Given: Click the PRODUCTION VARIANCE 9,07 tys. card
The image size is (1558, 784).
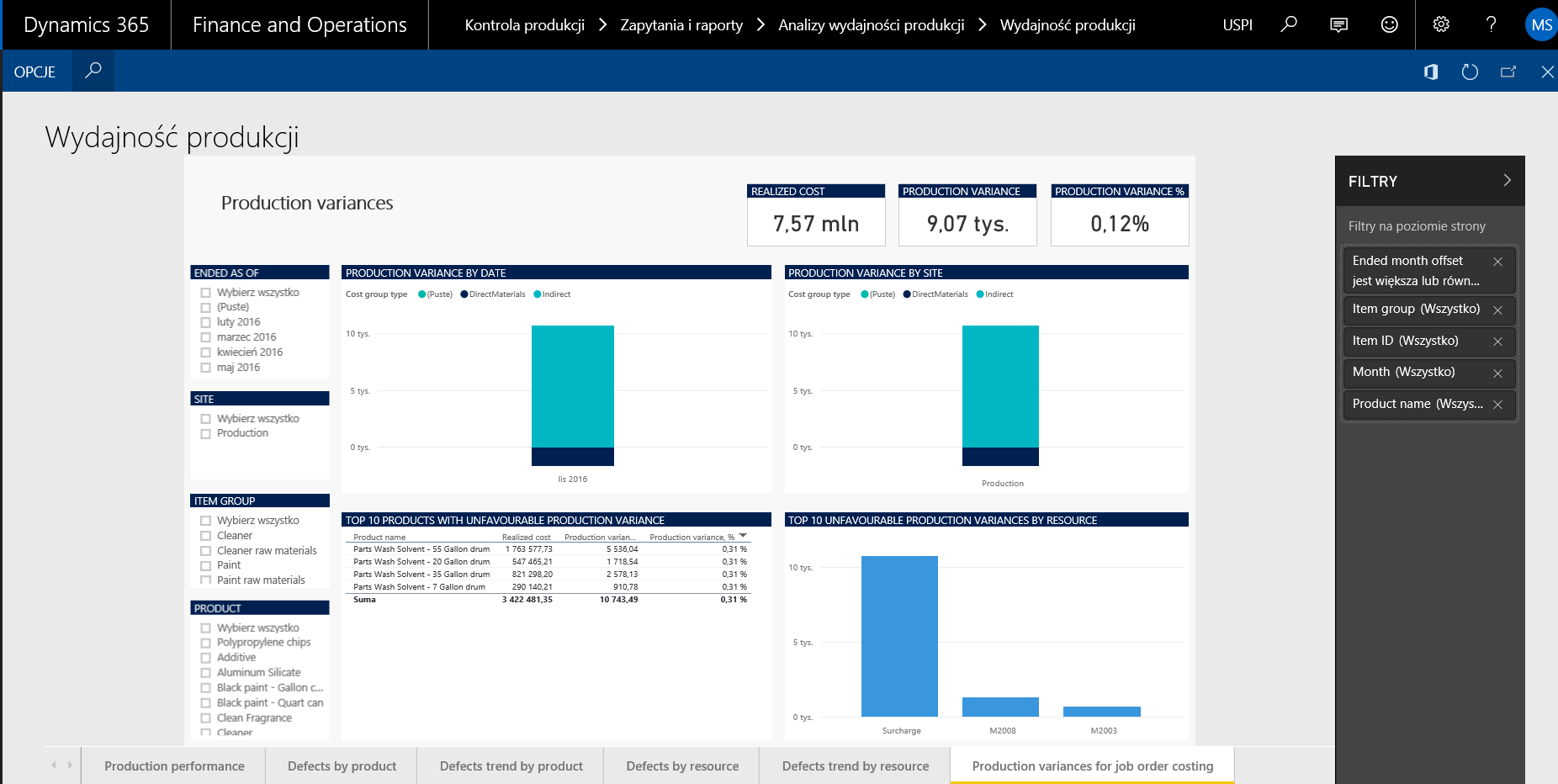Looking at the screenshot, I should (967, 215).
